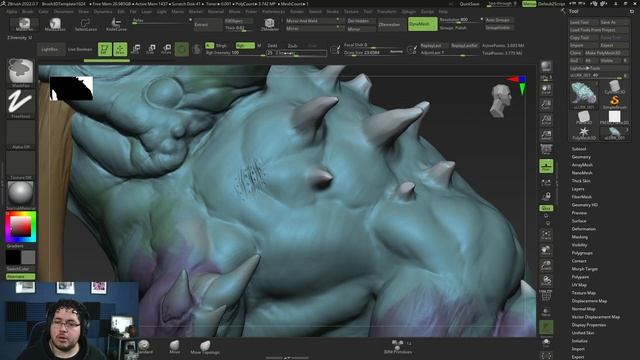Screen dimensions: 640x360
Task: Switch to Move transform mode
Action: pyautogui.click(x=136, y=49)
